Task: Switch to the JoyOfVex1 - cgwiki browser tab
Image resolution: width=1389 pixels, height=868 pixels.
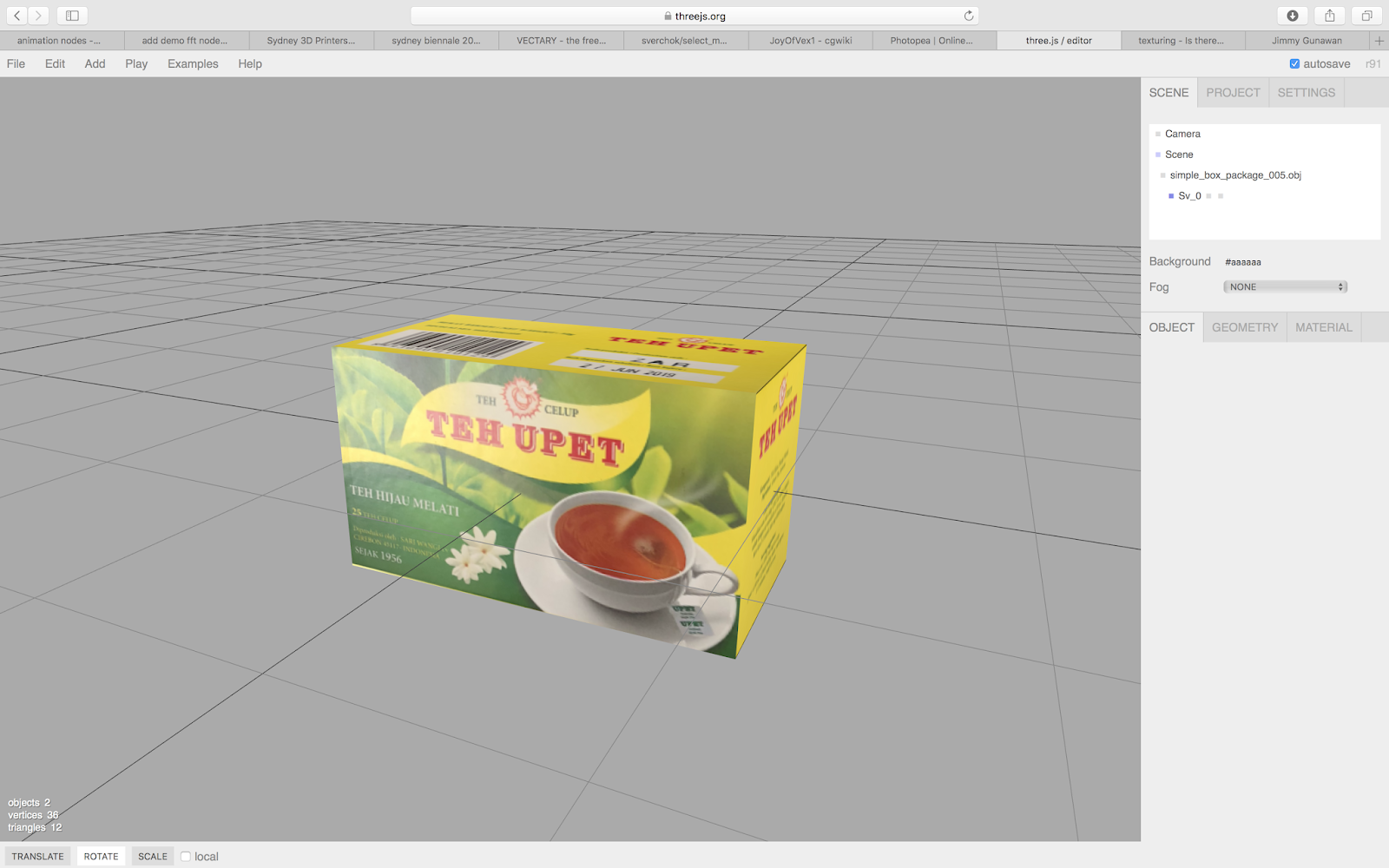Action: [x=811, y=41]
